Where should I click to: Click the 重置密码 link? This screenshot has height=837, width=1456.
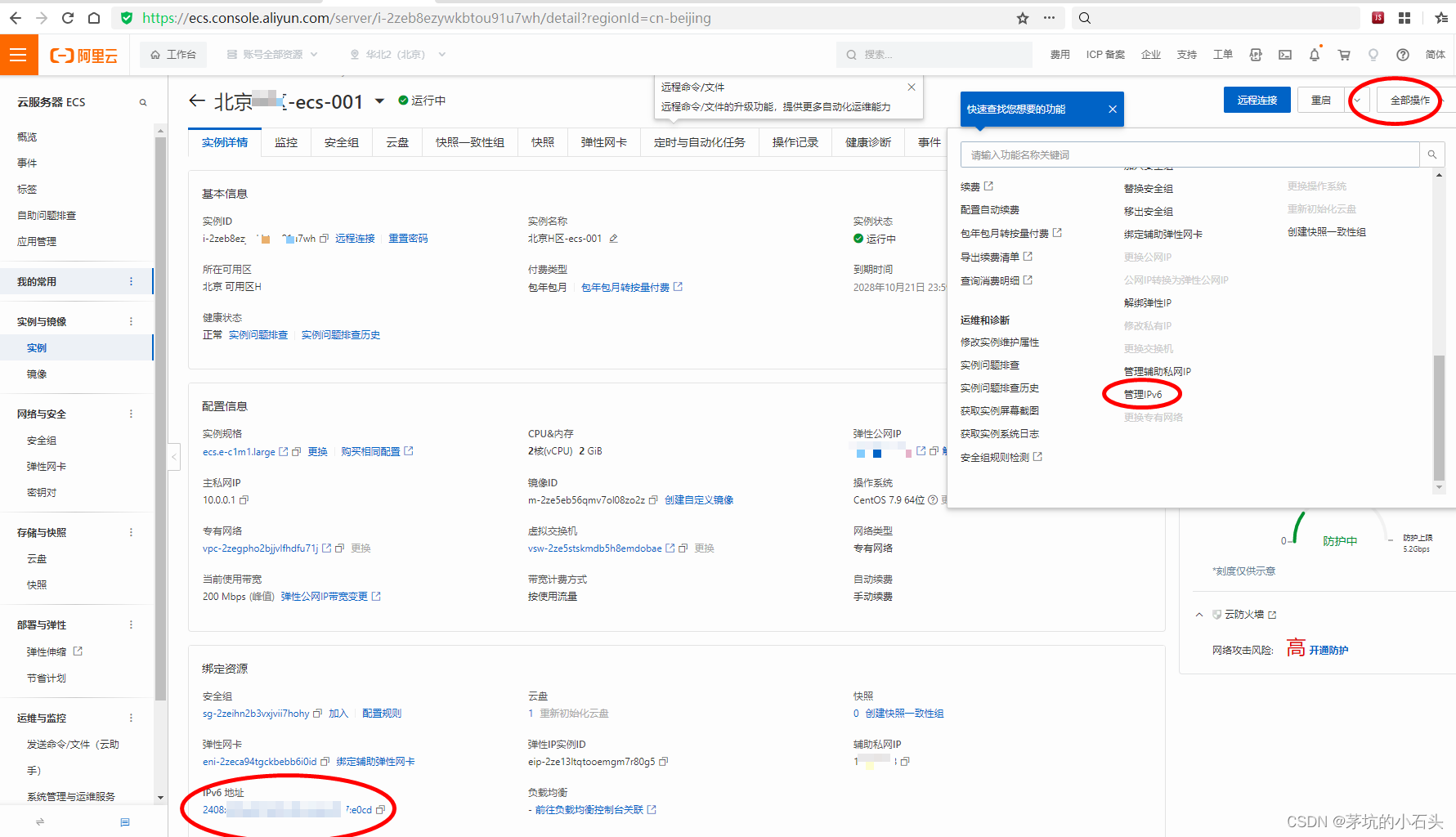tap(408, 239)
